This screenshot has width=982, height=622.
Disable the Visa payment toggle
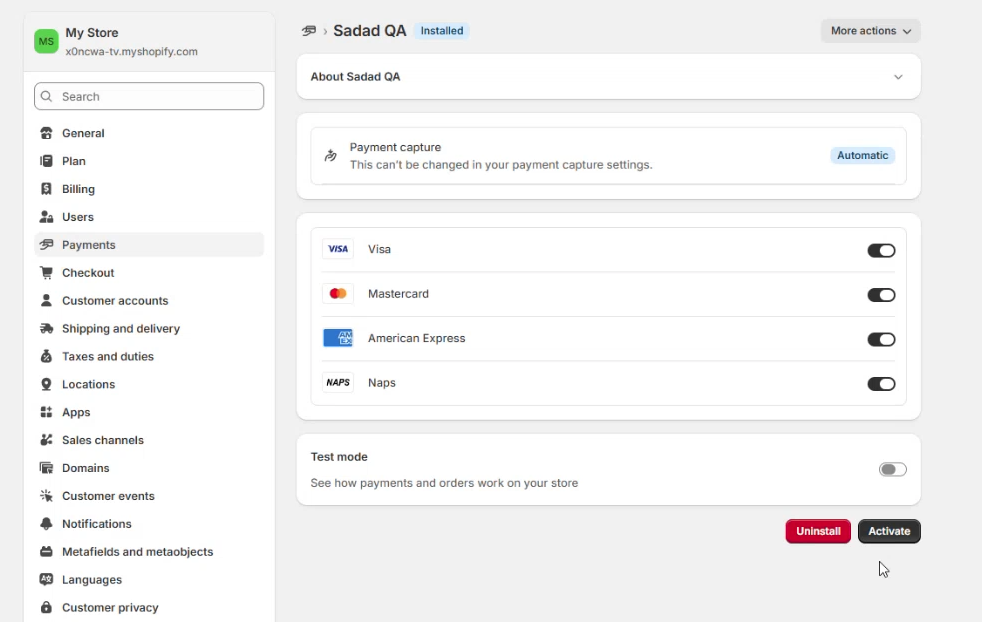(x=880, y=250)
